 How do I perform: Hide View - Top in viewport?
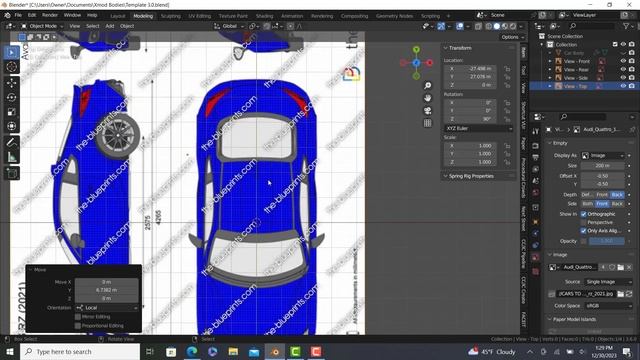(x=623, y=86)
